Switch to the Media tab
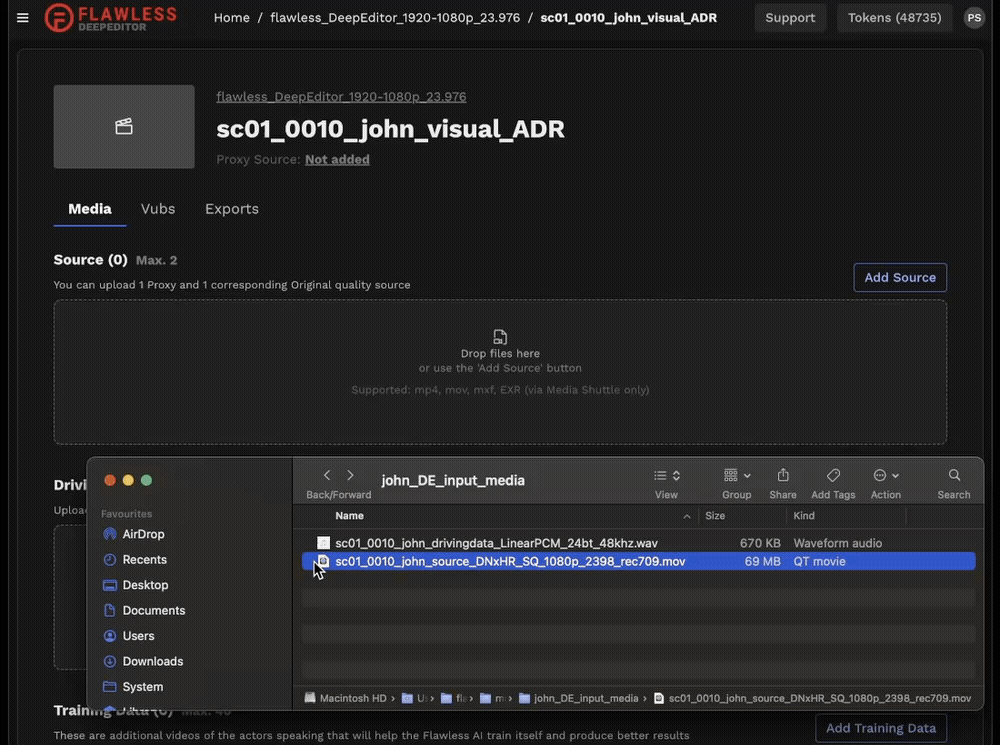The width and height of the screenshot is (1000, 745). [90, 209]
